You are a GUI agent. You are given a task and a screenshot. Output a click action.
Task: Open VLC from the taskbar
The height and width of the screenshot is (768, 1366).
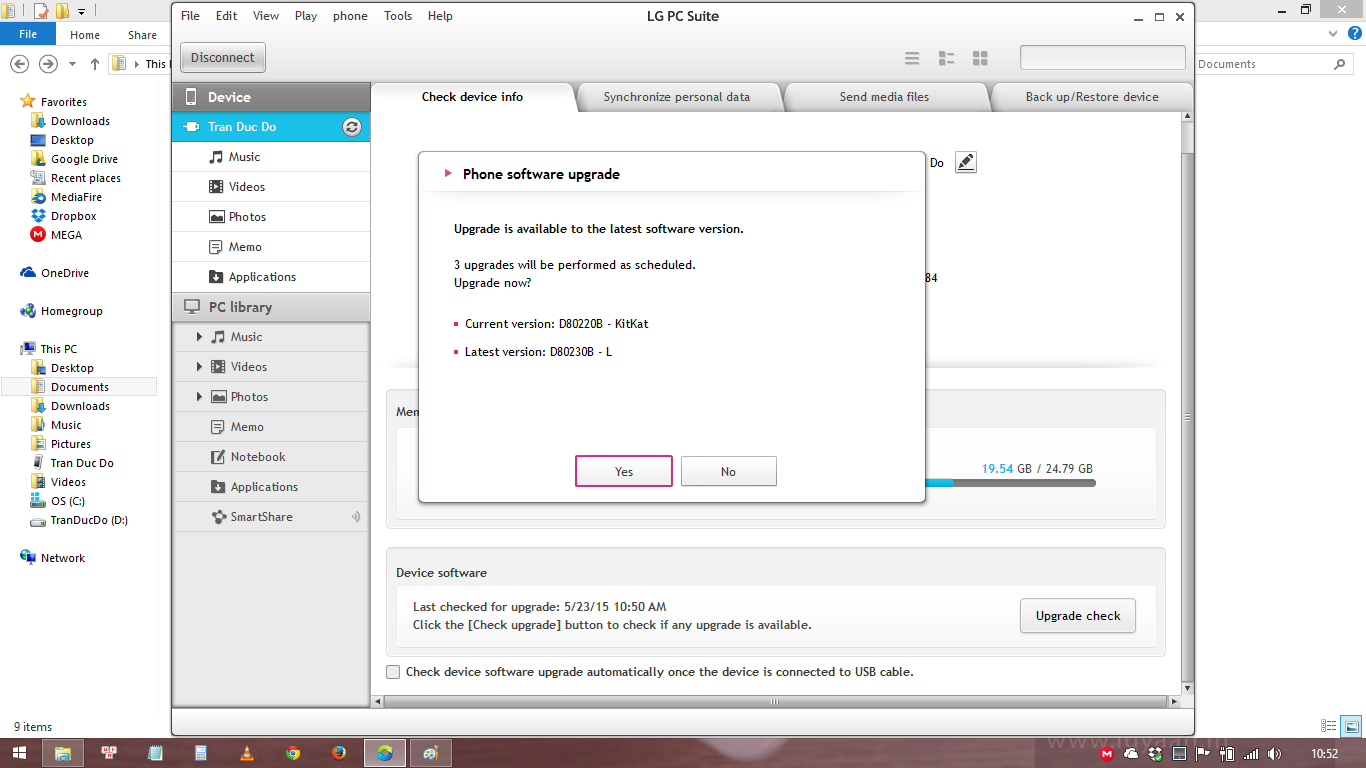coord(247,753)
